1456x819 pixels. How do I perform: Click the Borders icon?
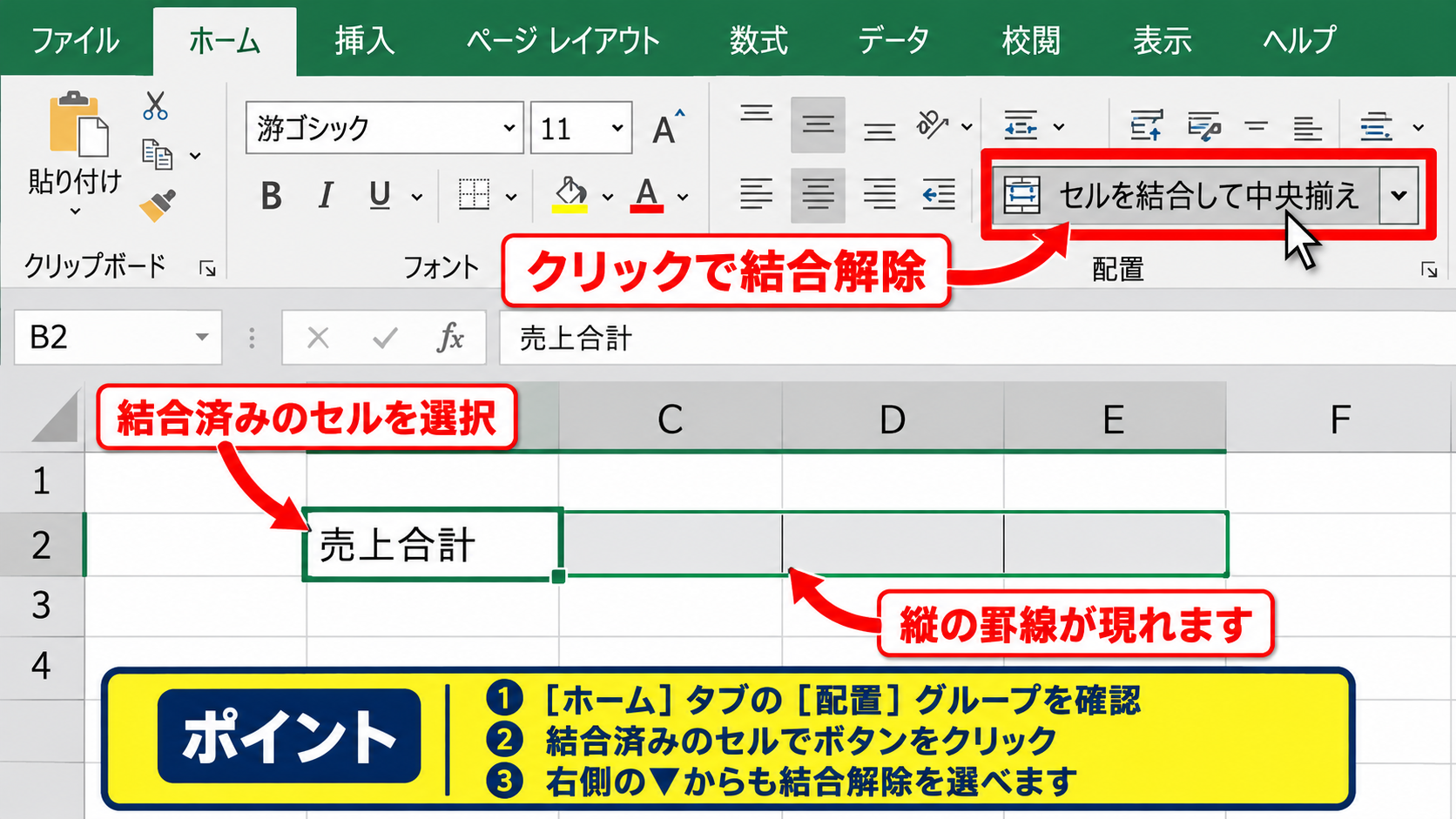[x=474, y=195]
